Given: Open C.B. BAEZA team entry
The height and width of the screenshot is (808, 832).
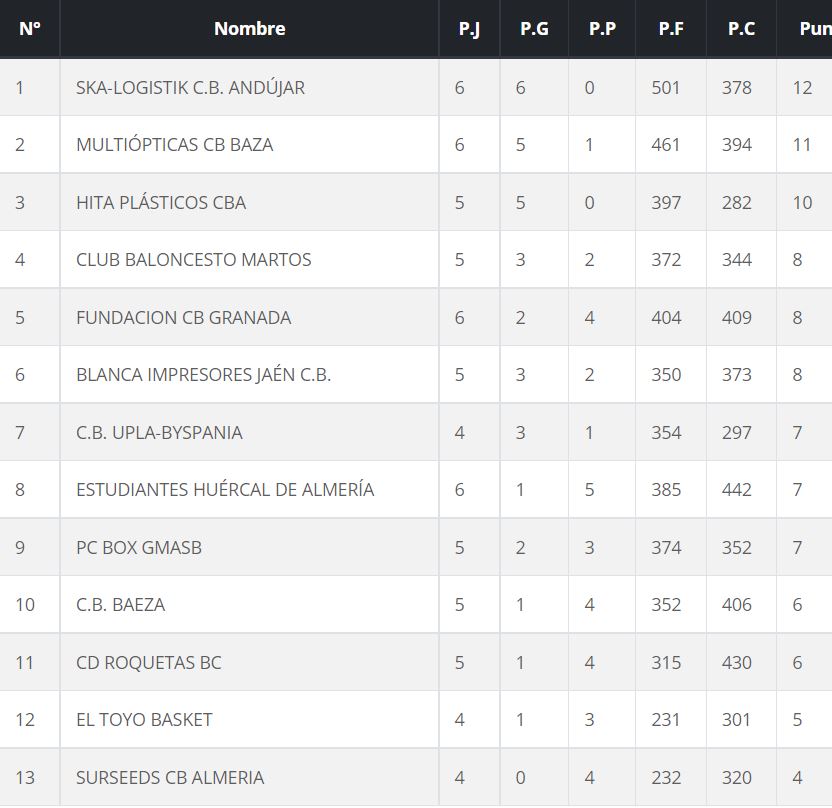Looking at the screenshot, I should point(120,605).
